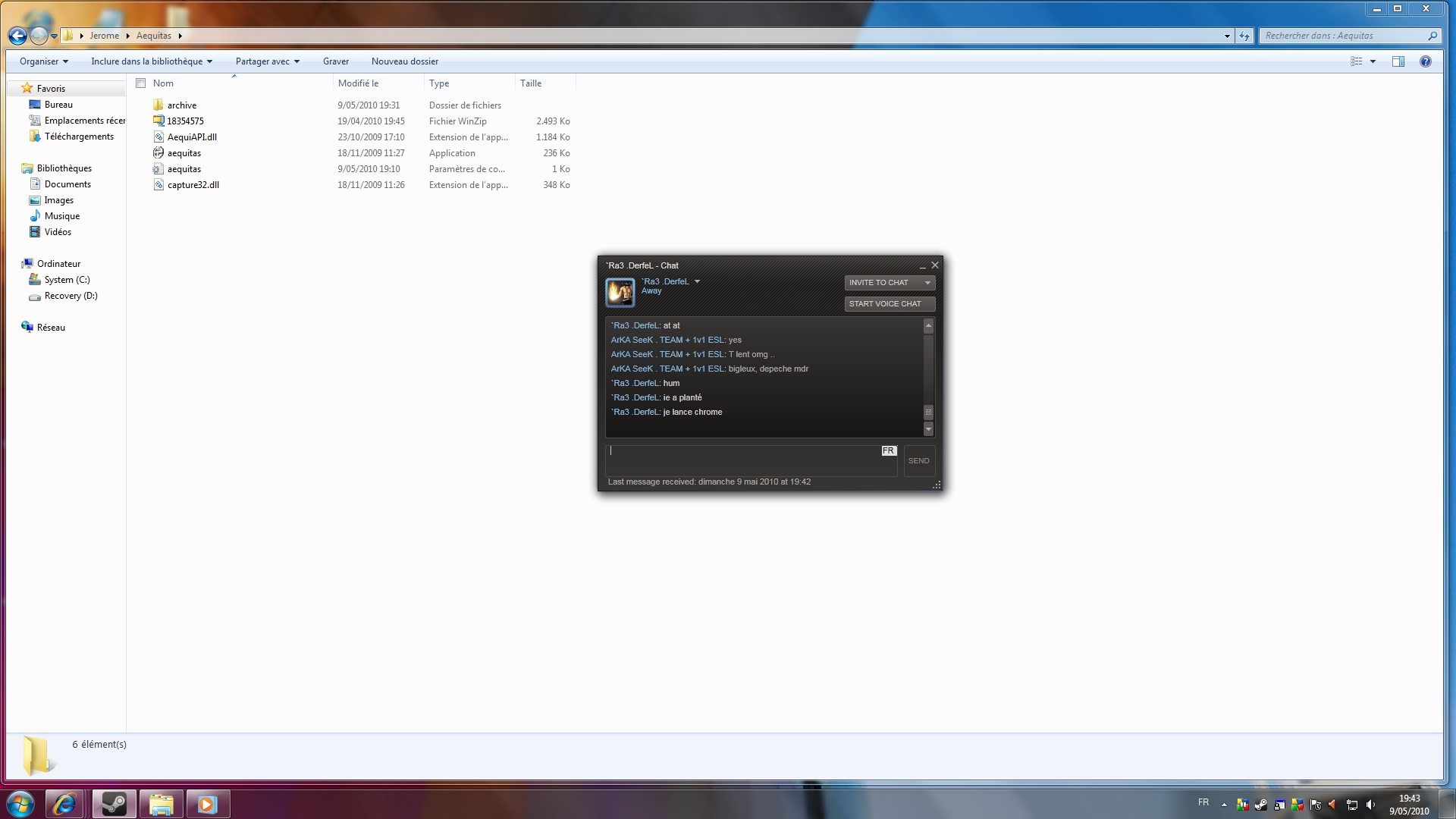Click Ra3 DerfeL avatar in chat window
The height and width of the screenshot is (819, 1456).
click(x=620, y=292)
